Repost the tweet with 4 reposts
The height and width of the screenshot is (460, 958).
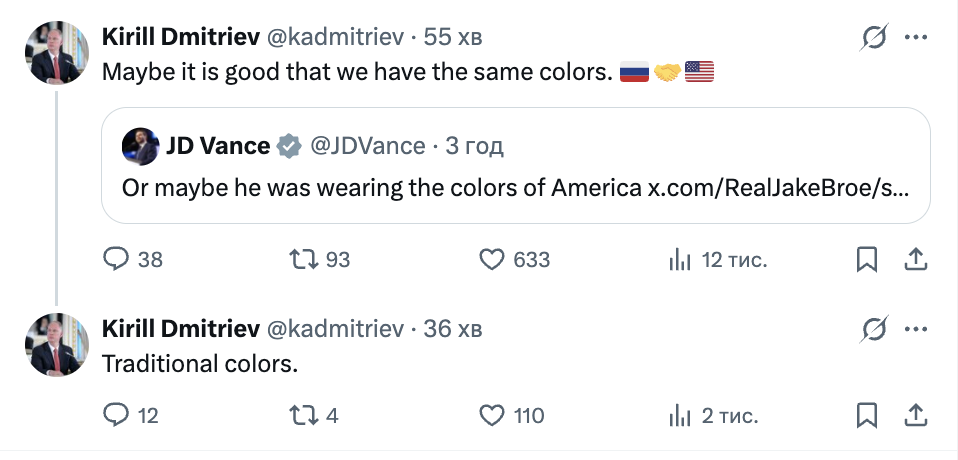[302, 414]
